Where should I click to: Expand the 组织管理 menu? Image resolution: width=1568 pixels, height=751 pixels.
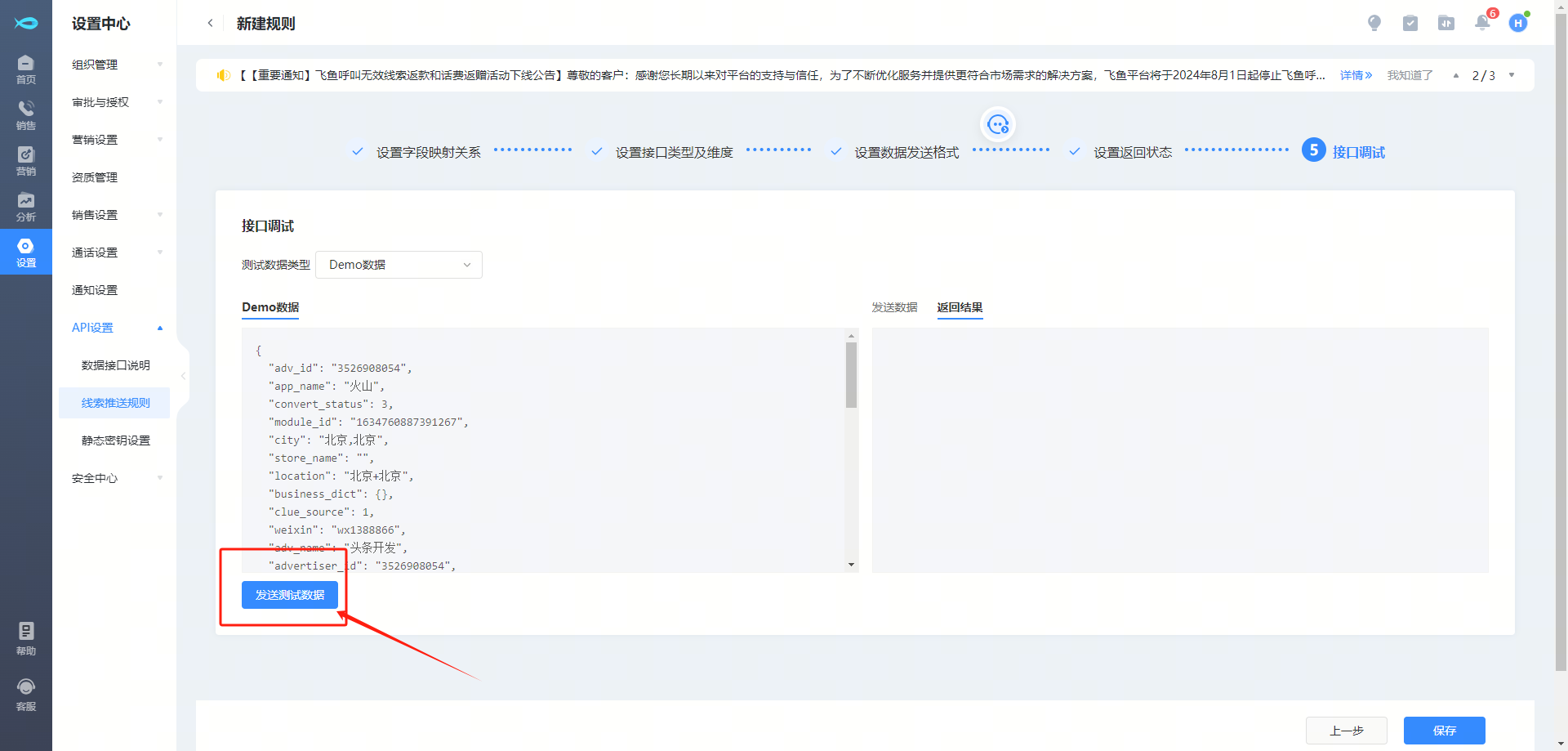[116, 65]
